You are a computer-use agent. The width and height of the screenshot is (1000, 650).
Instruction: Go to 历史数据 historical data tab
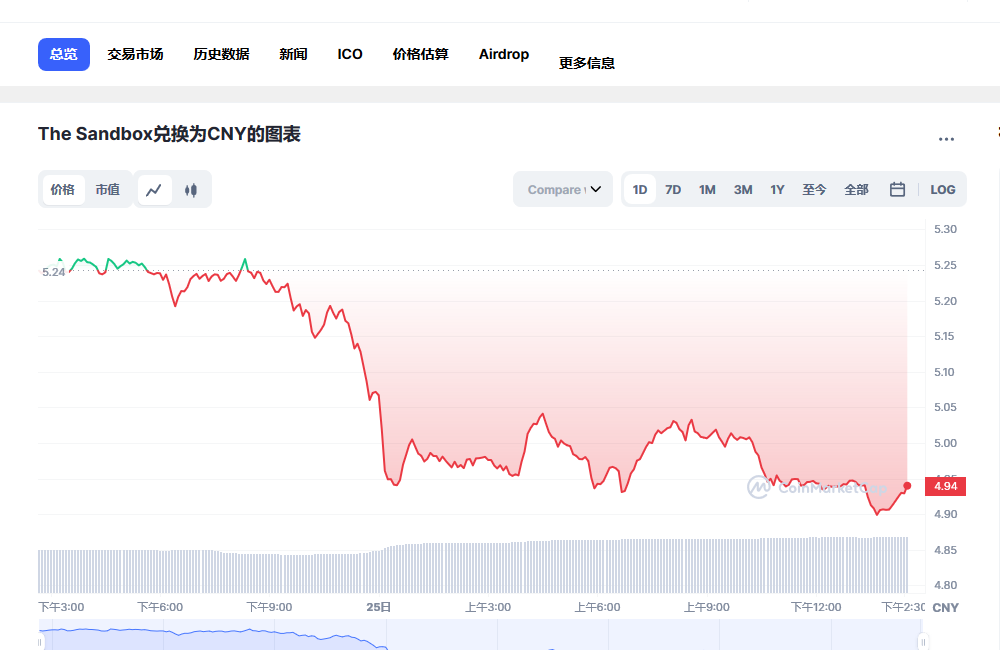click(221, 54)
